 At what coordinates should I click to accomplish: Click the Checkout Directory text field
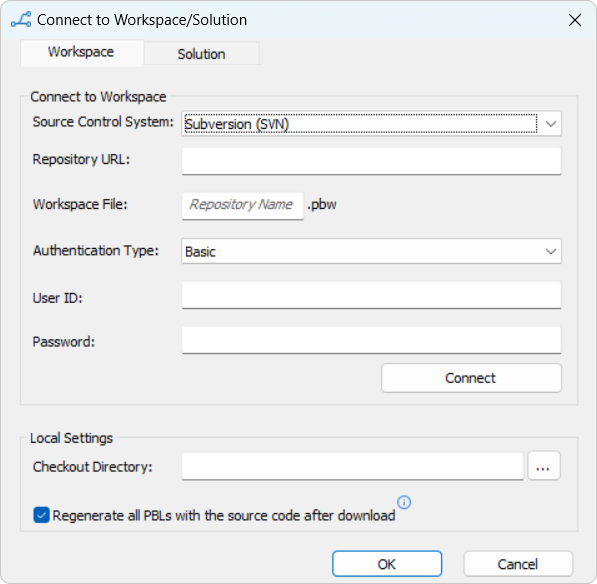(353, 466)
